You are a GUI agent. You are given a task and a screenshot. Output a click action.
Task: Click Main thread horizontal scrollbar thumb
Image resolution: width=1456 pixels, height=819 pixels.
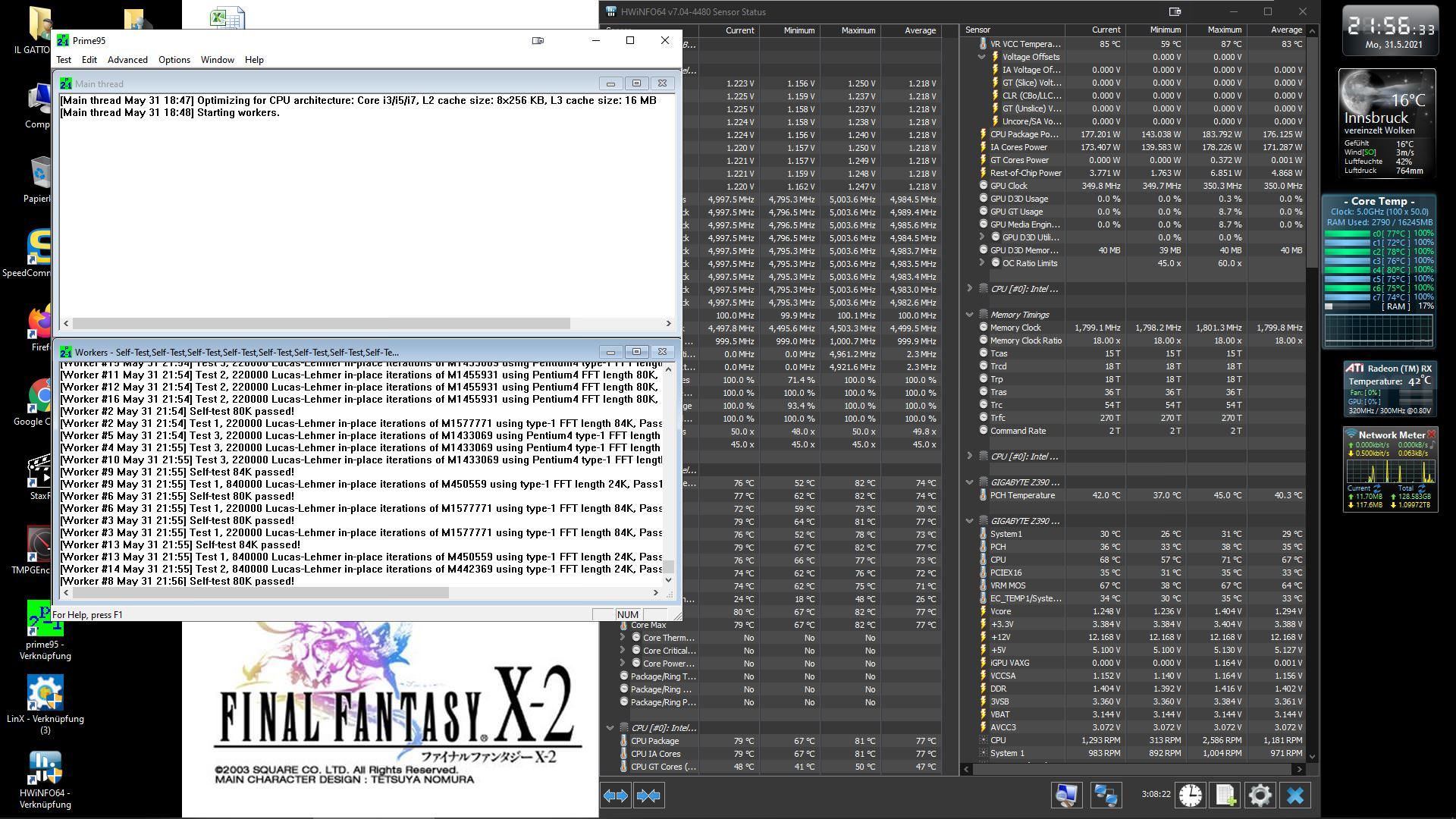(x=322, y=323)
